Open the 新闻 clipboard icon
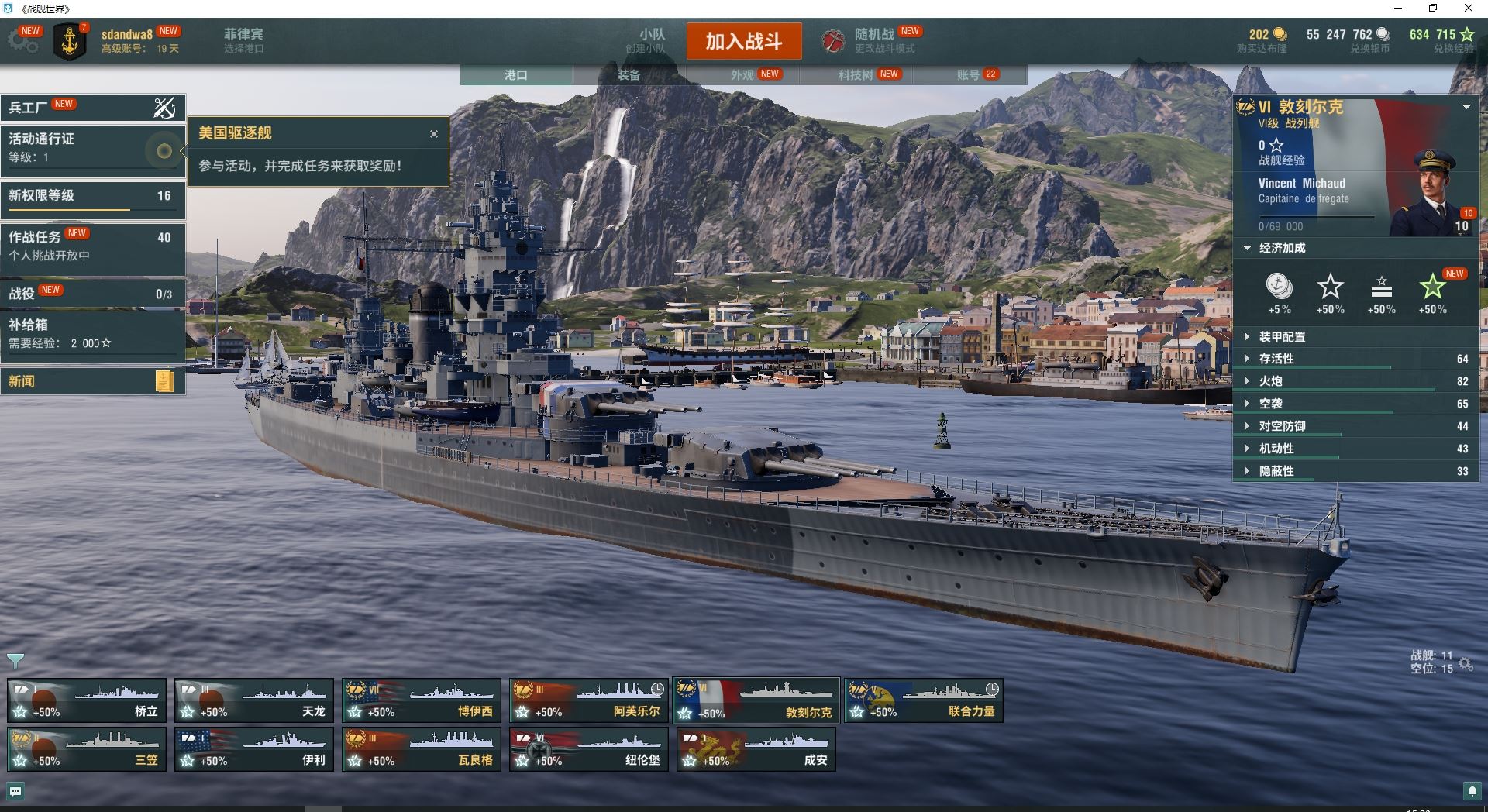The image size is (1488, 812). 164,380
